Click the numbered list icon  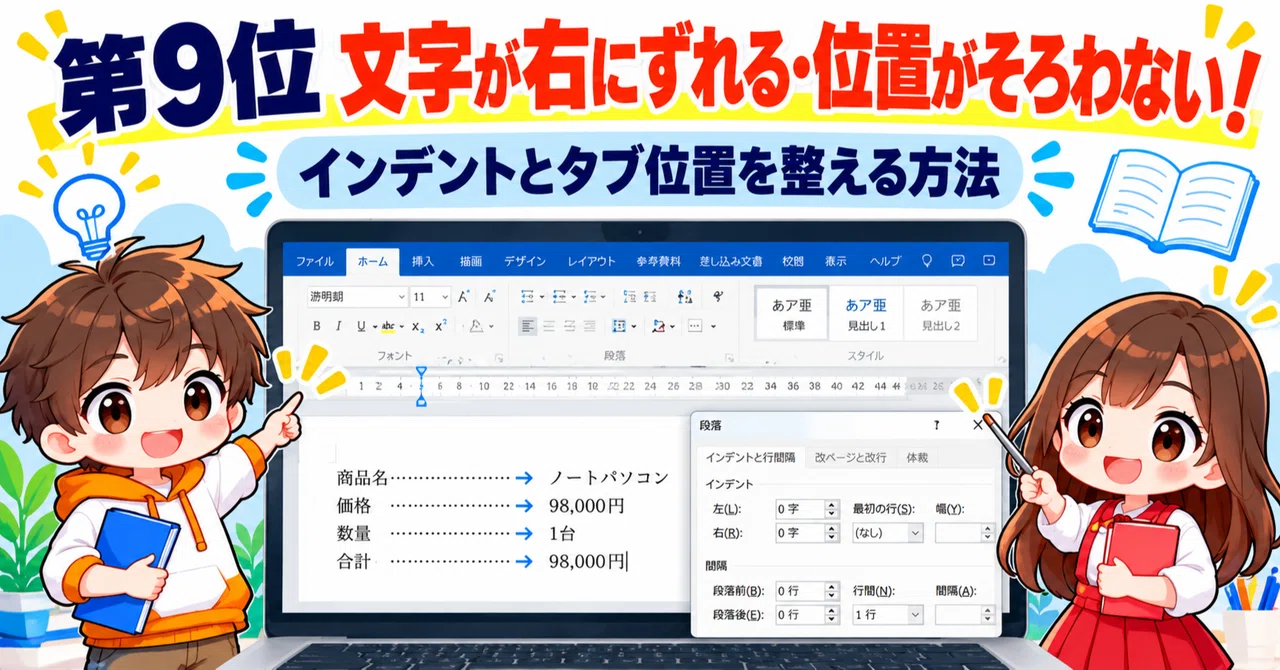559,296
